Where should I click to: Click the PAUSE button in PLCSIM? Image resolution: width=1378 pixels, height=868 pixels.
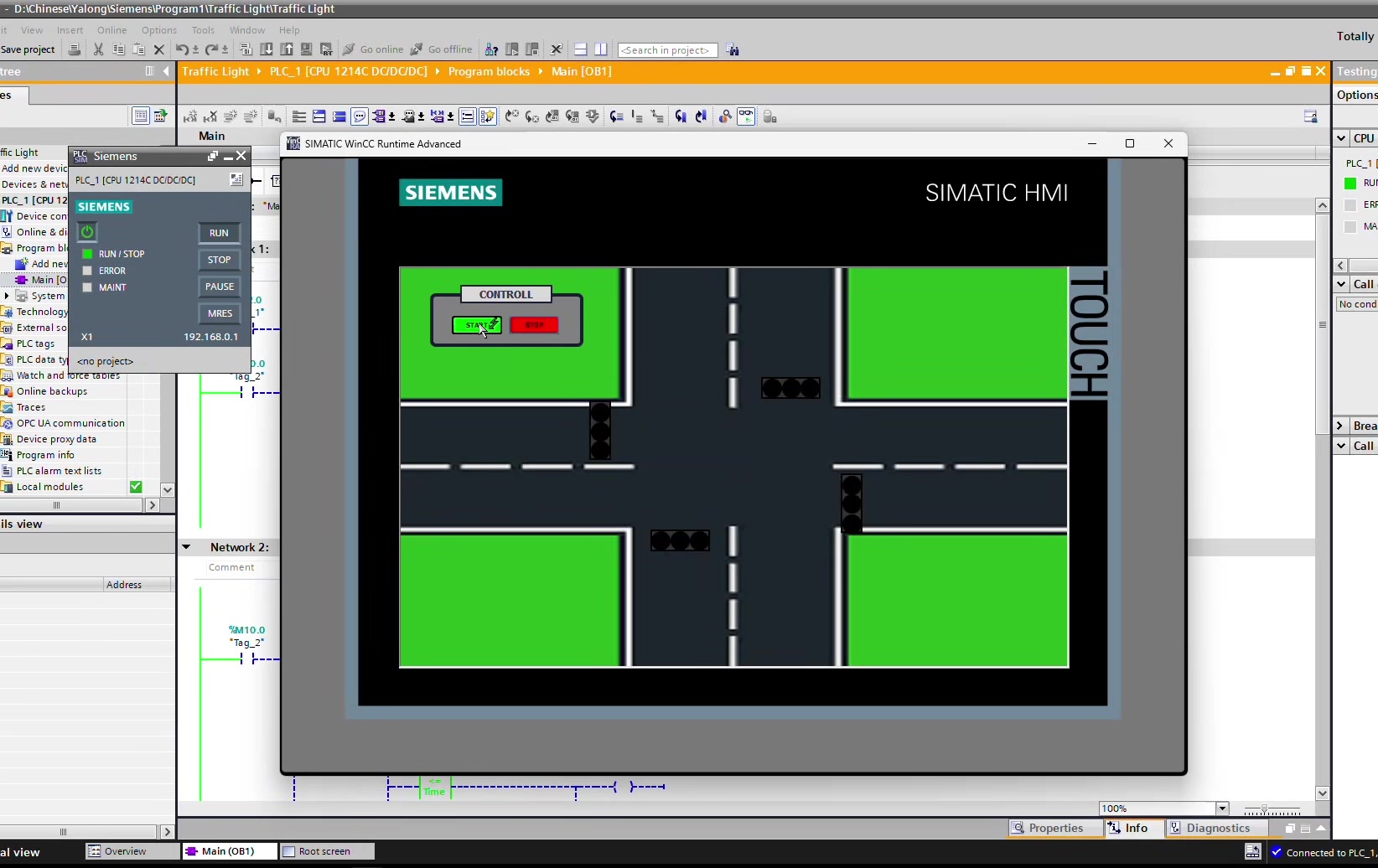219,287
